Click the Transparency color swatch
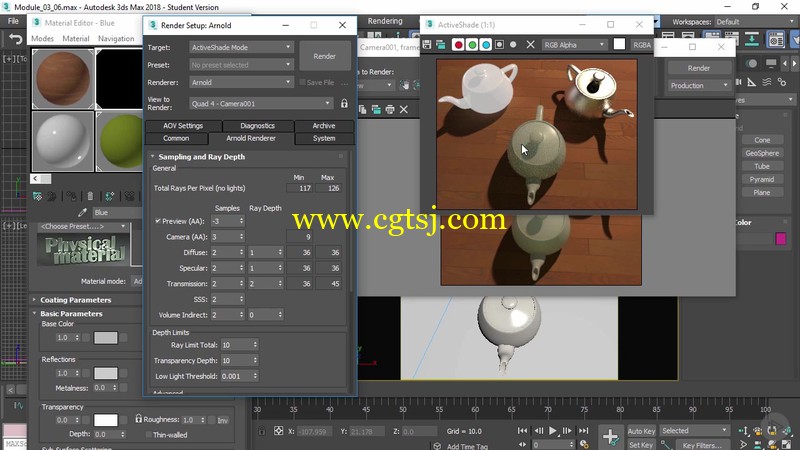Screen dimensions: 800x450 pos(106,420)
